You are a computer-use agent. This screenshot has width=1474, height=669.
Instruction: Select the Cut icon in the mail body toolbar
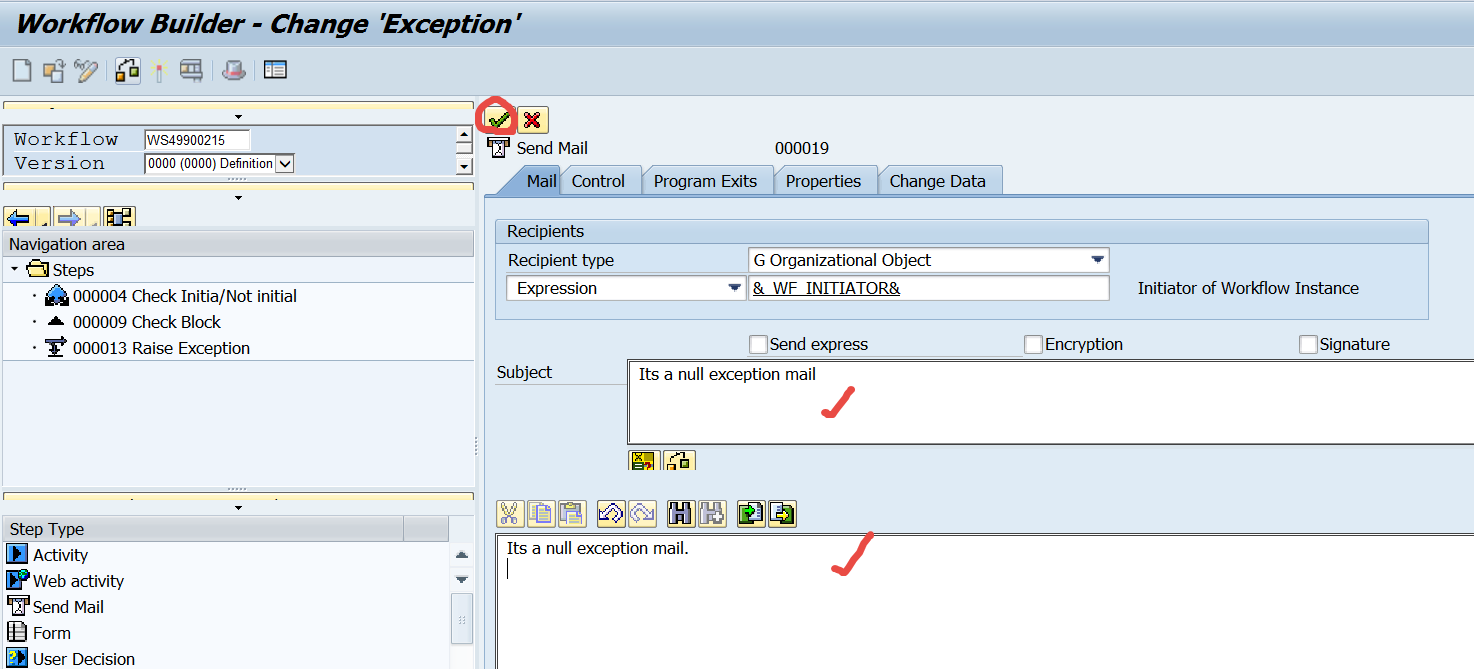pyautogui.click(x=508, y=513)
